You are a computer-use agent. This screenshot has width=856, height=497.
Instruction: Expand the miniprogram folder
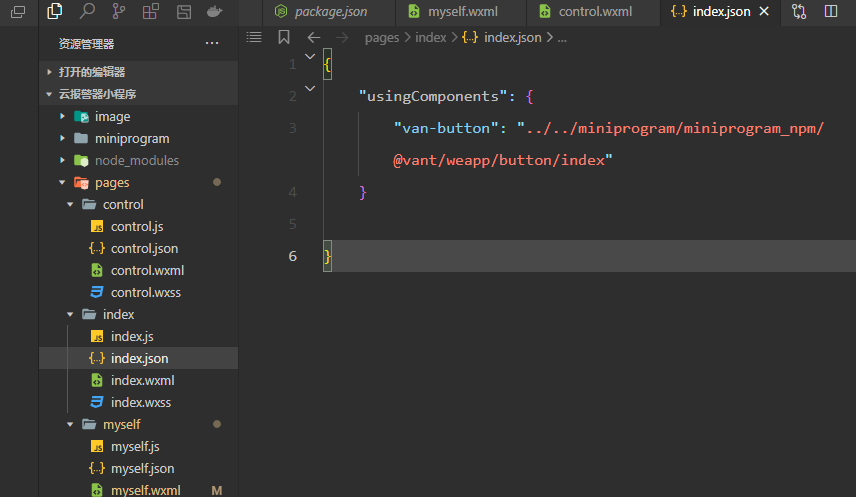[131, 139]
